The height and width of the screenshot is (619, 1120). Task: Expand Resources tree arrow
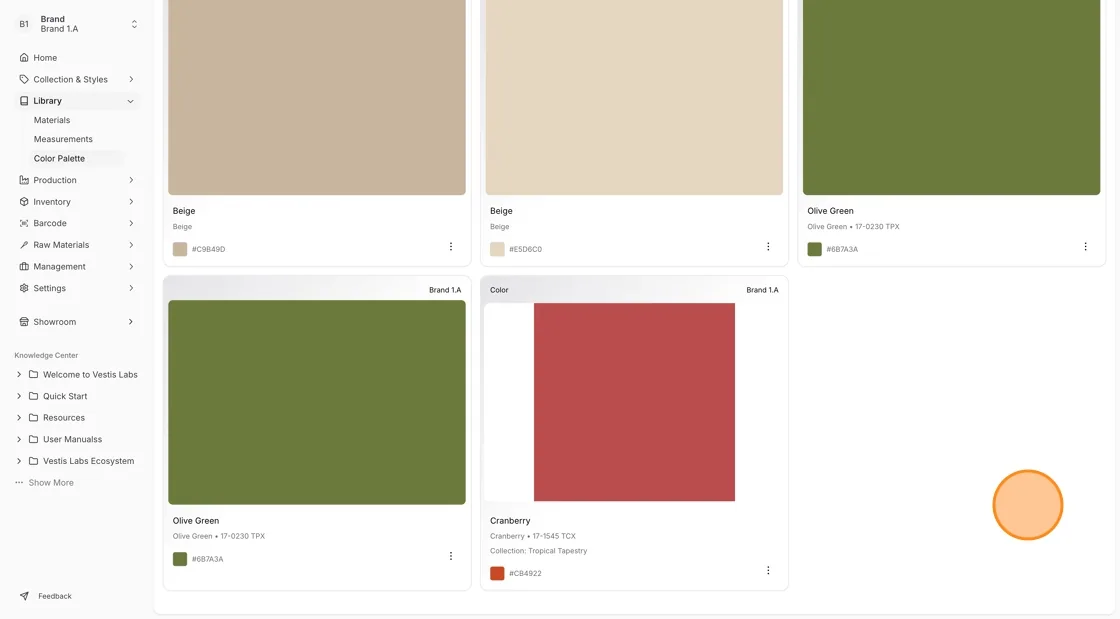pos(19,418)
